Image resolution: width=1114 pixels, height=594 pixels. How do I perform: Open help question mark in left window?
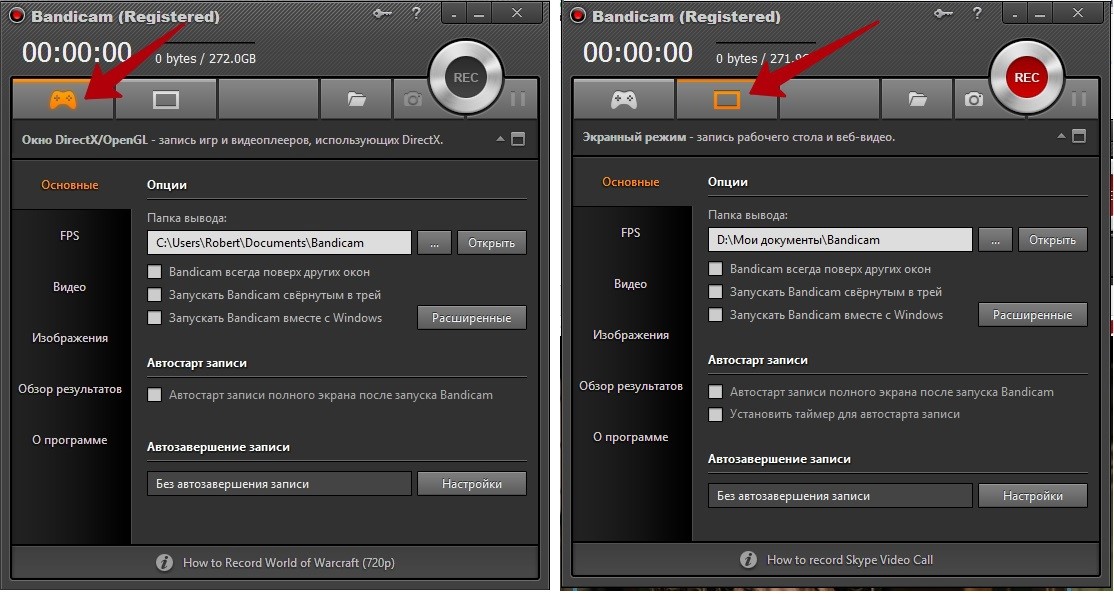click(x=416, y=13)
